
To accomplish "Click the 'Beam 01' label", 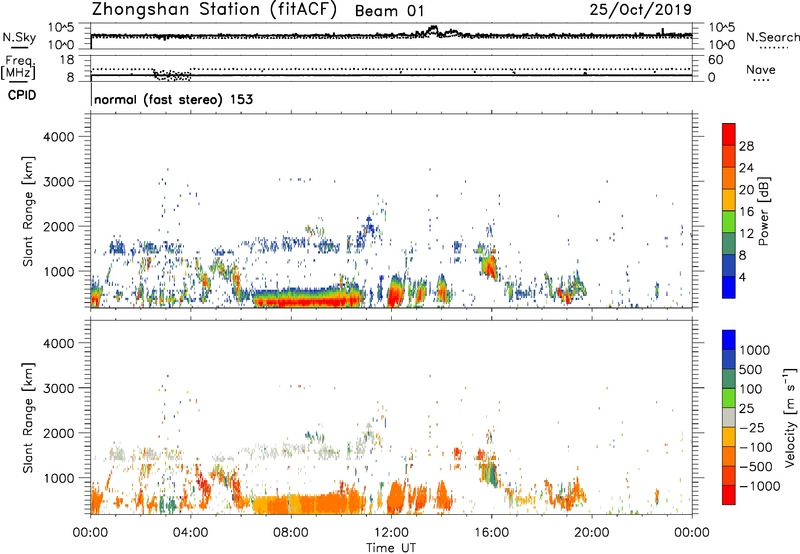I will pos(389,11).
